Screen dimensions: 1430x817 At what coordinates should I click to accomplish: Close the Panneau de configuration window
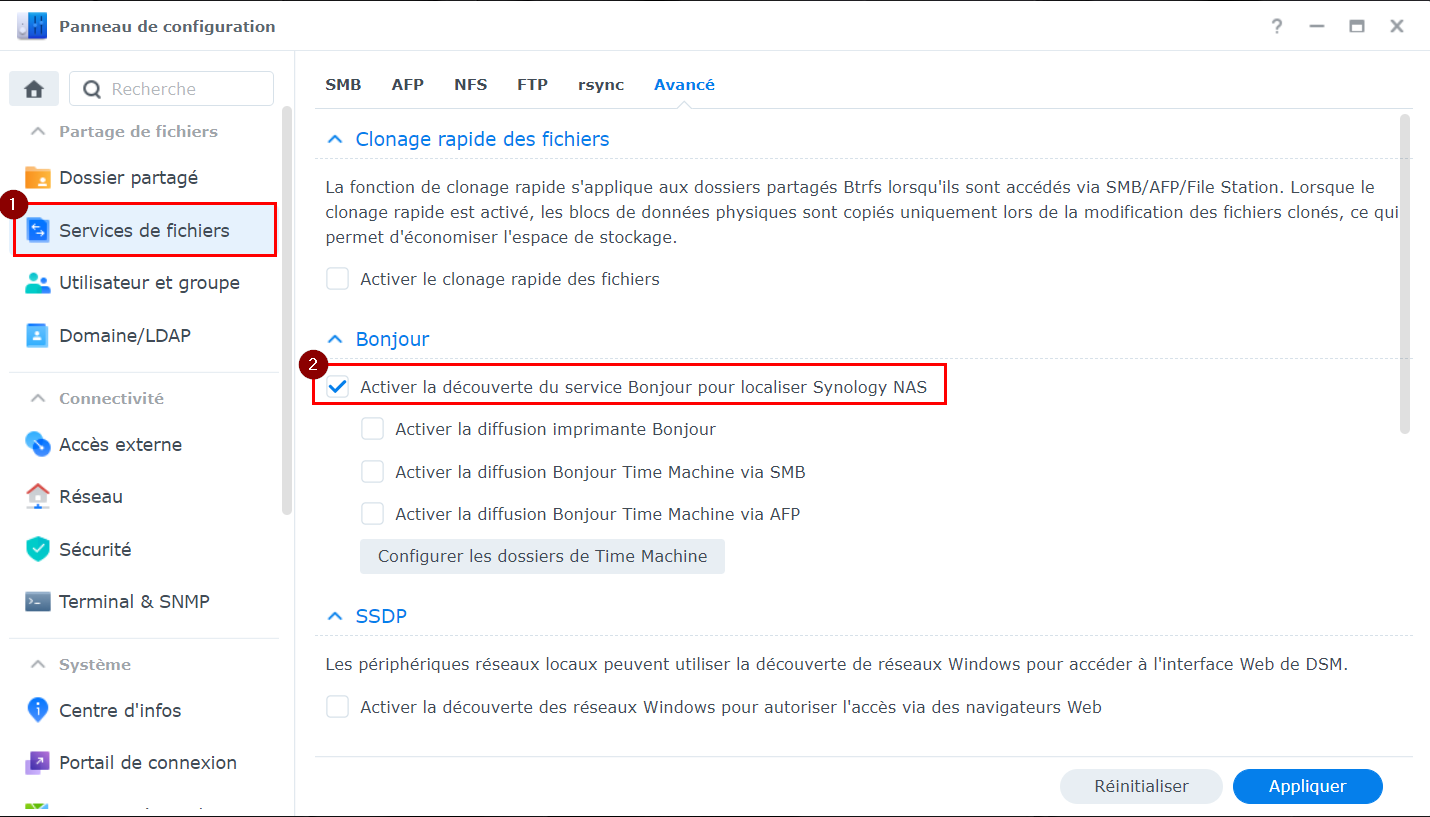pos(1397,27)
